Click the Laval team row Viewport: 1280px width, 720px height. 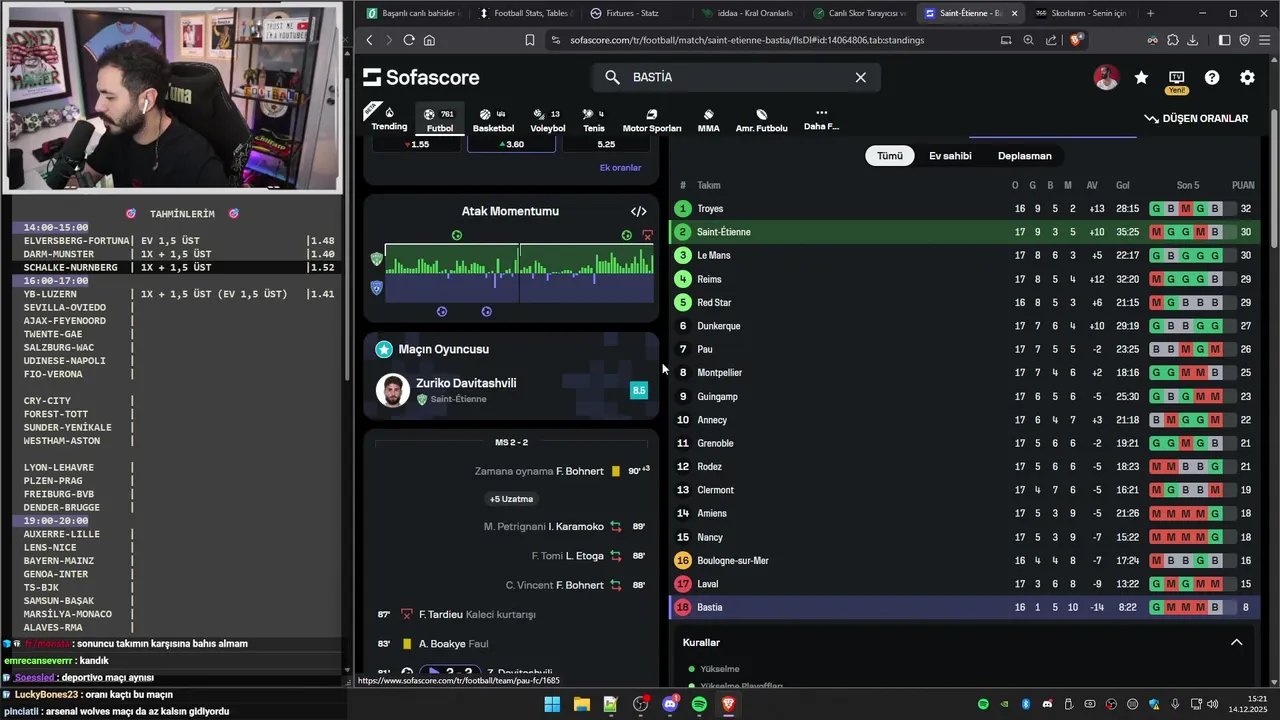(x=964, y=584)
